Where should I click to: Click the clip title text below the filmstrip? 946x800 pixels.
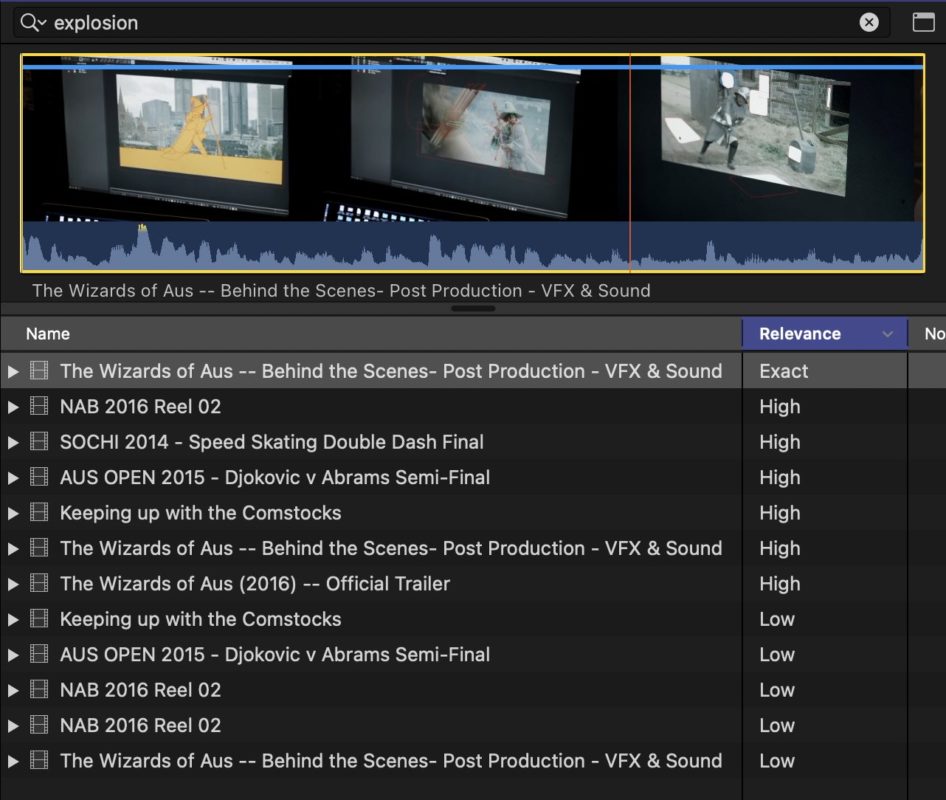[x=341, y=291]
